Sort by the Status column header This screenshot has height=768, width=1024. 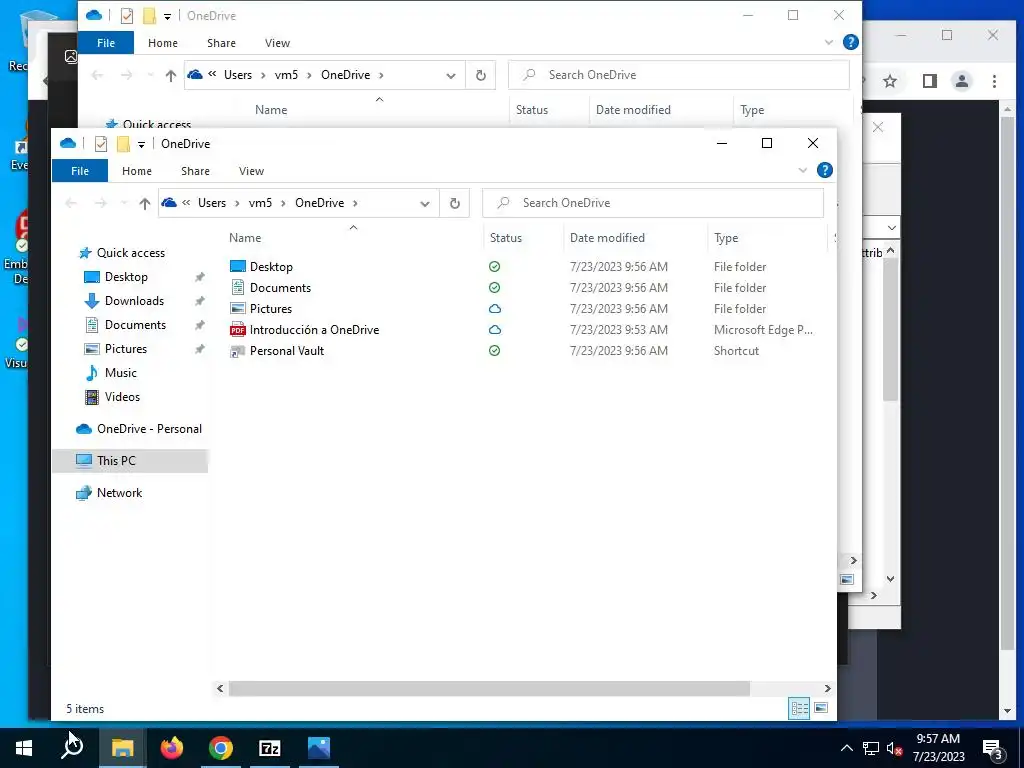pyautogui.click(x=506, y=238)
